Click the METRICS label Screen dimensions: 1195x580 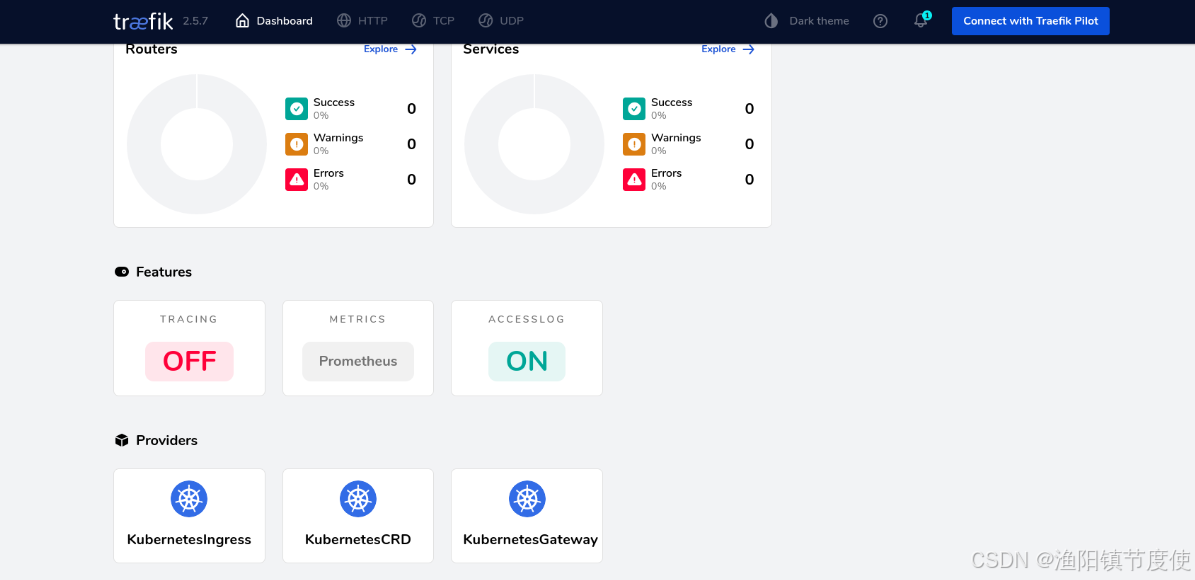click(x=358, y=319)
